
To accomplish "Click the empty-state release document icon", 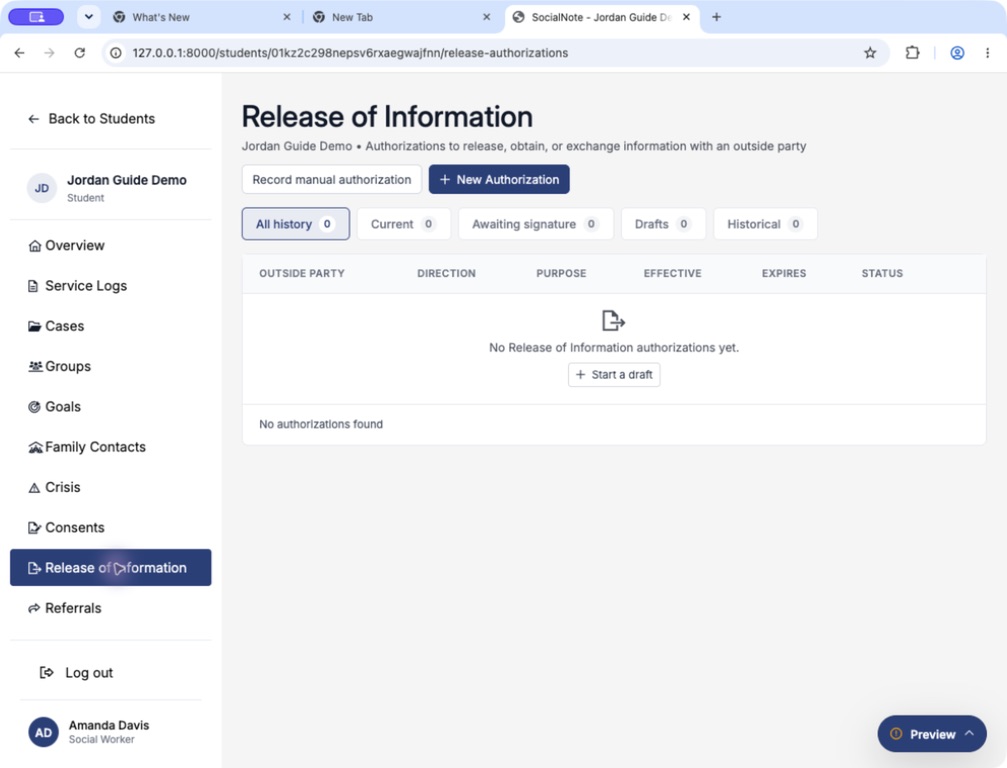I will point(613,320).
